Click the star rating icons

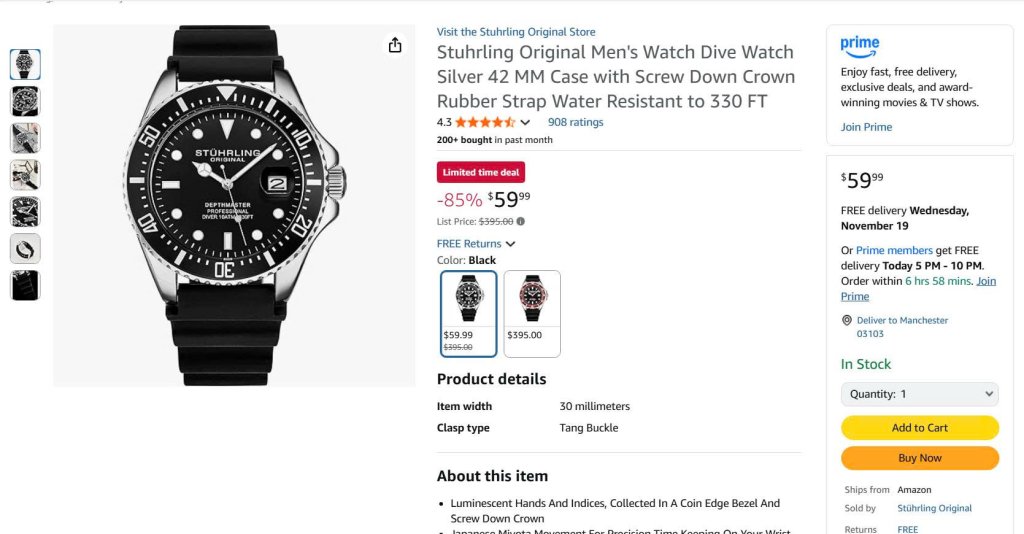pyautogui.click(x=485, y=123)
